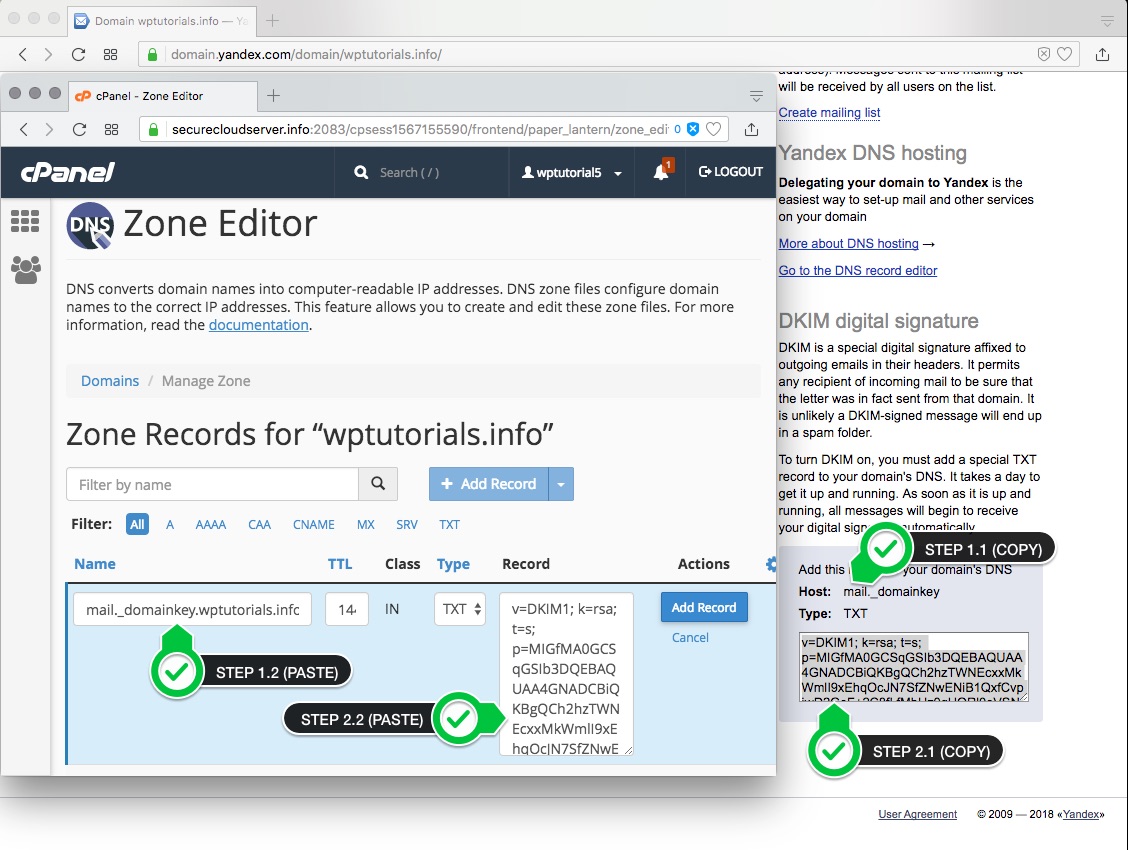The height and width of the screenshot is (850, 1128).
Task: Click the Zone Editor DNS logo icon
Action: 90,225
